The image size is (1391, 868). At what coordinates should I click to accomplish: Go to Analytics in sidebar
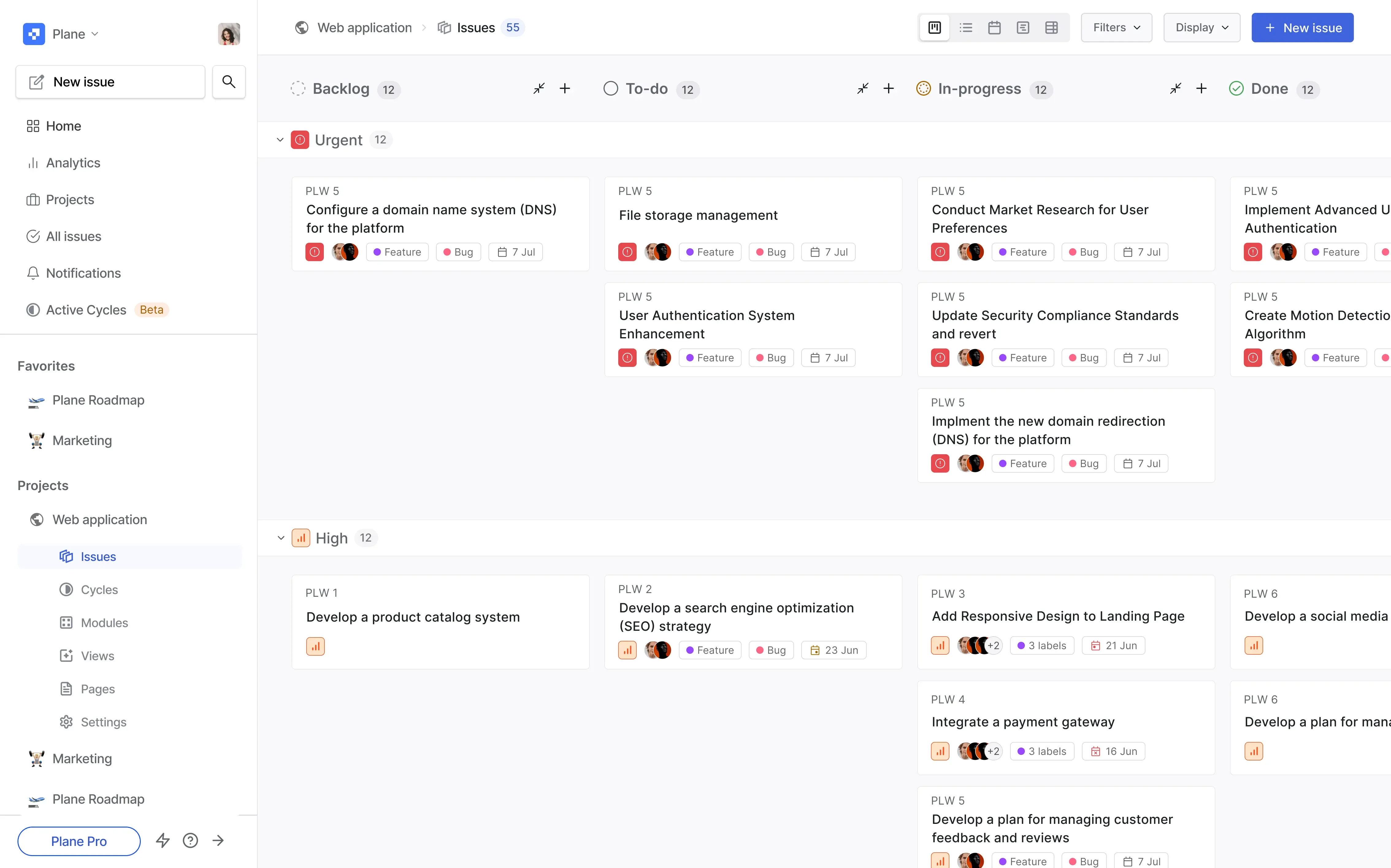point(73,163)
